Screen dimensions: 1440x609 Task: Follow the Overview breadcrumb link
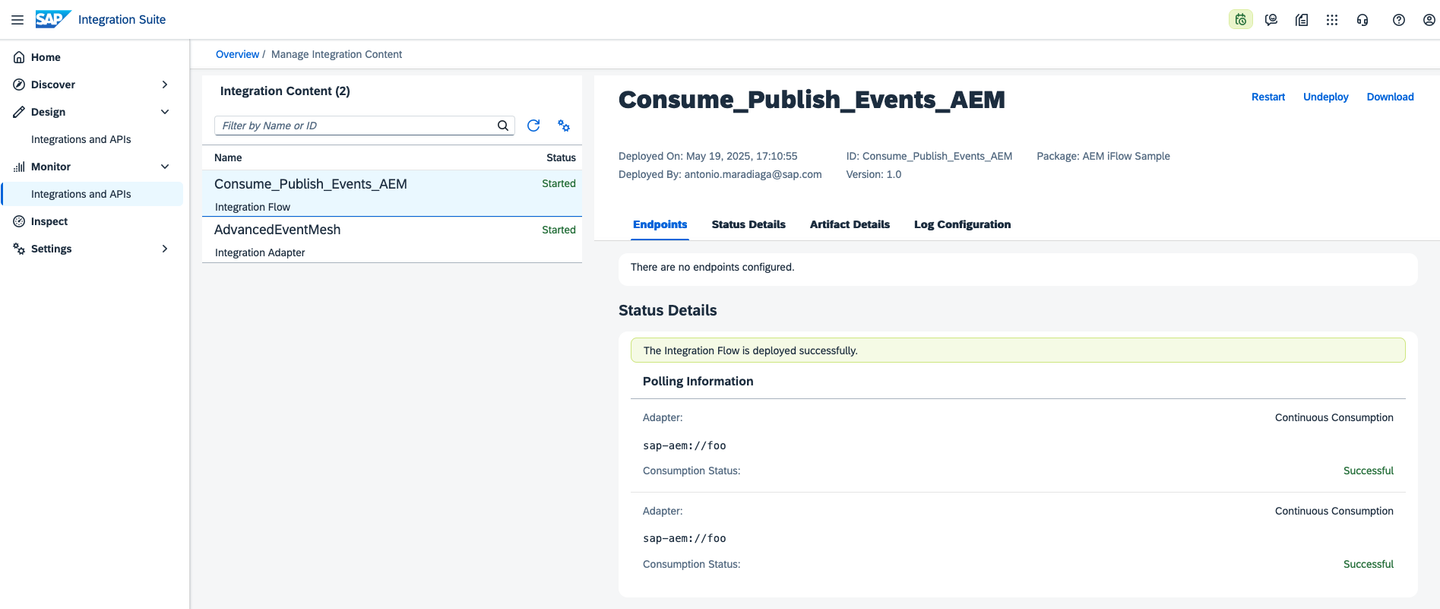237,55
